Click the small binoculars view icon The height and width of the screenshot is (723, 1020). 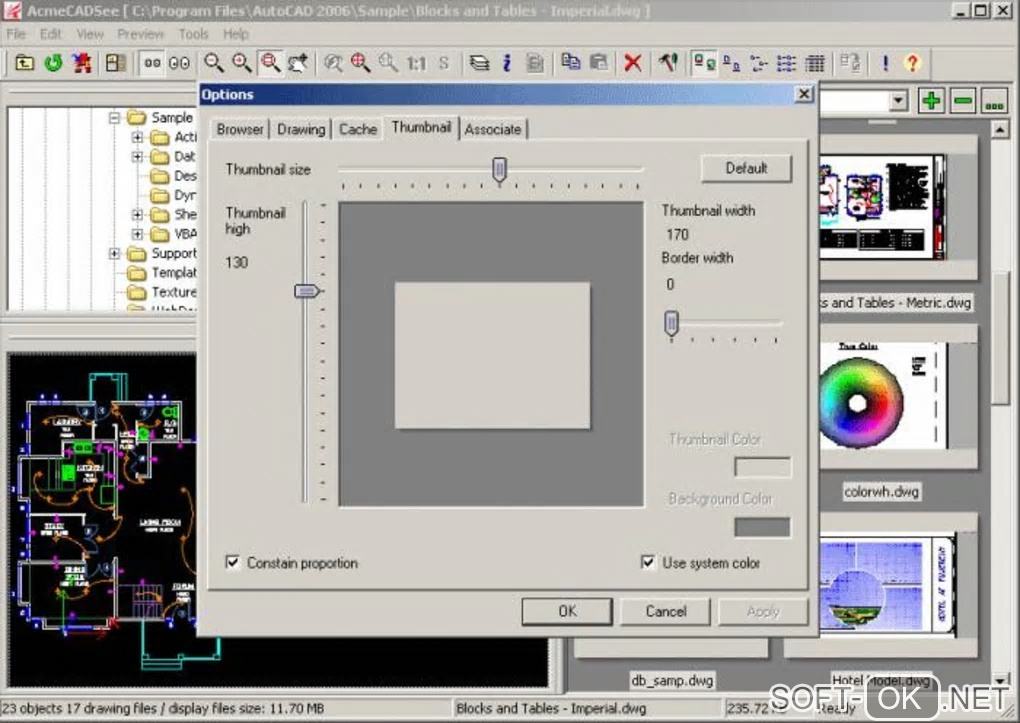point(152,63)
